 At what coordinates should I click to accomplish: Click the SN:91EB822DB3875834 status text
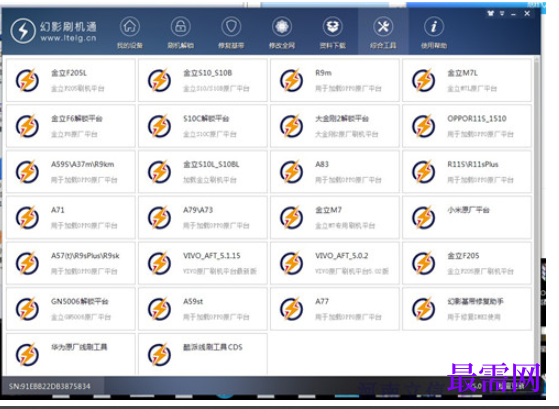coord(50,386)
